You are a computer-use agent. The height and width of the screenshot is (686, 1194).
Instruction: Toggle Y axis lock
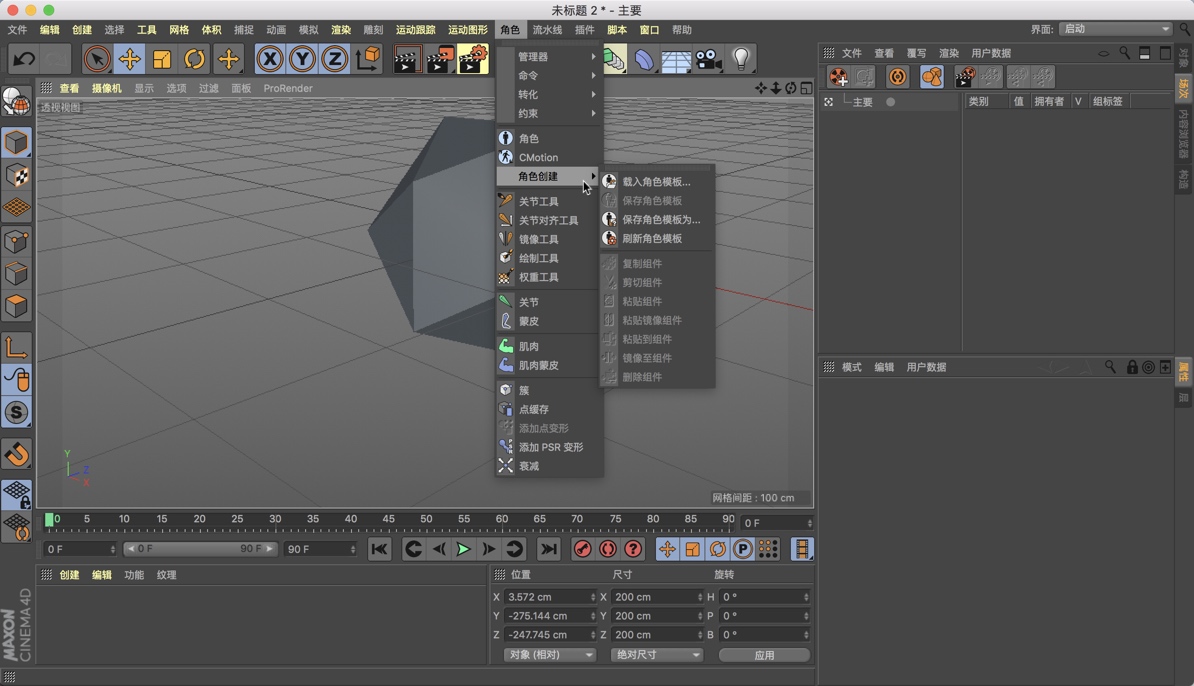[x=302, y=59]
